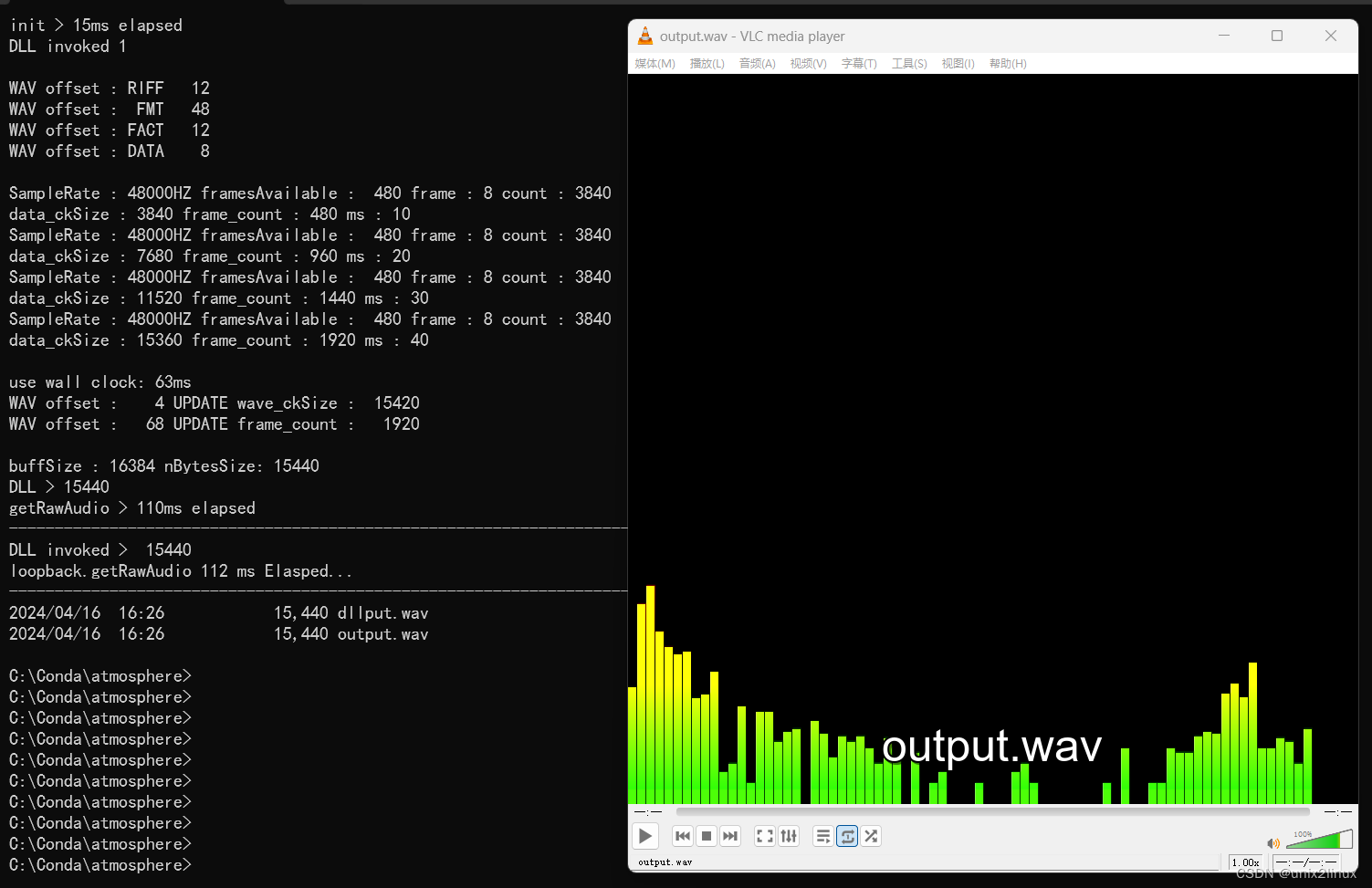
Task: Click 'data_ckSize : 7680' terminal line
Action: 210,256
